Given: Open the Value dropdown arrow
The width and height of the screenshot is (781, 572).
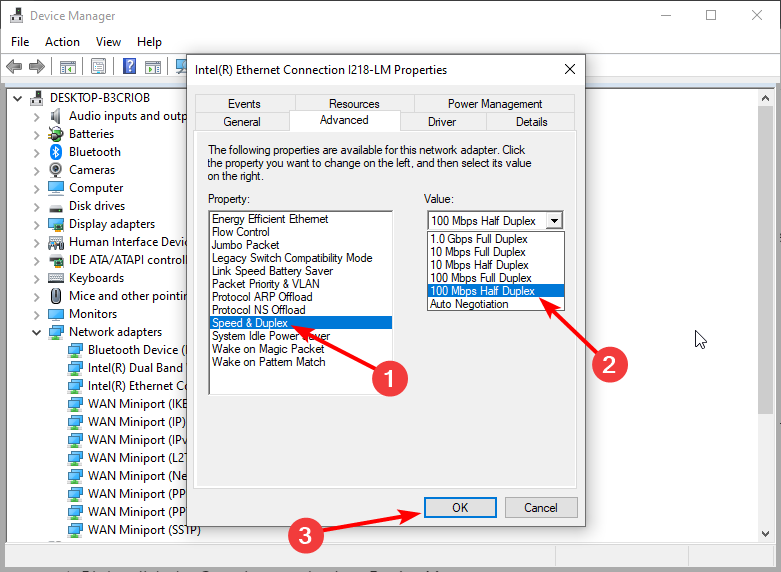Looking at the screenshot, I should (554, 220).
